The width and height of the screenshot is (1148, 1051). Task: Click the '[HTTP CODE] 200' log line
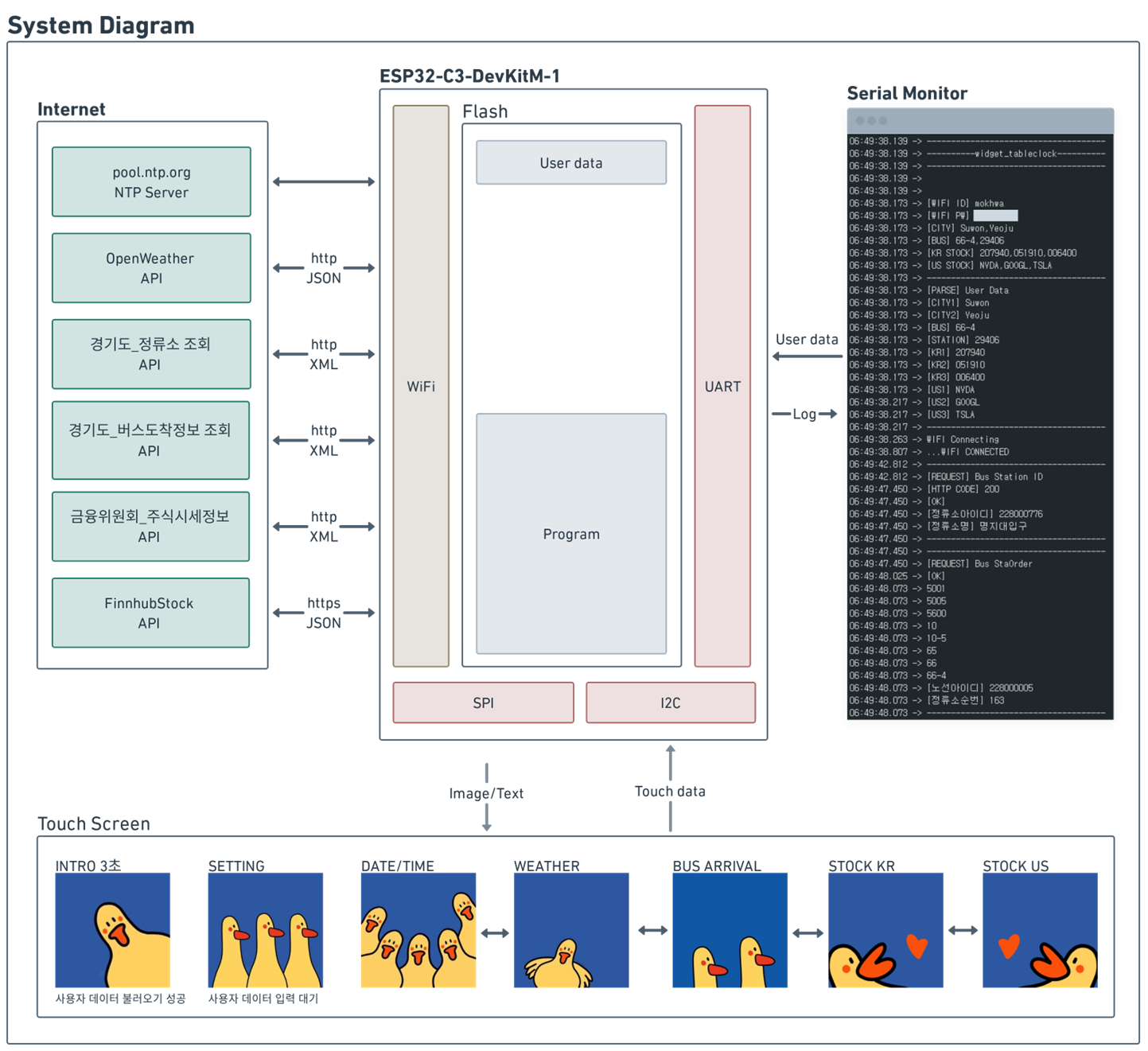pyautogui.click(x=924, y=489)
